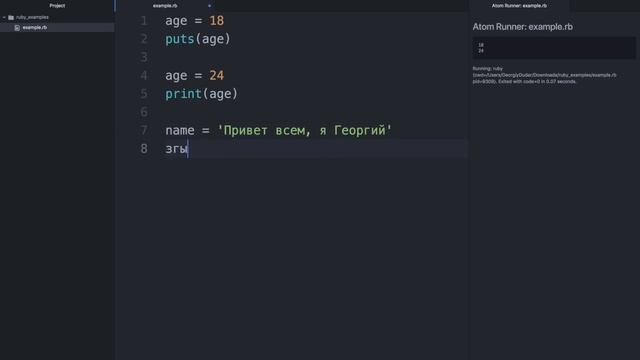The image size is (640, 360).
Task: Click the modified dot on example.rb tab
Action: tap(209, 6)
